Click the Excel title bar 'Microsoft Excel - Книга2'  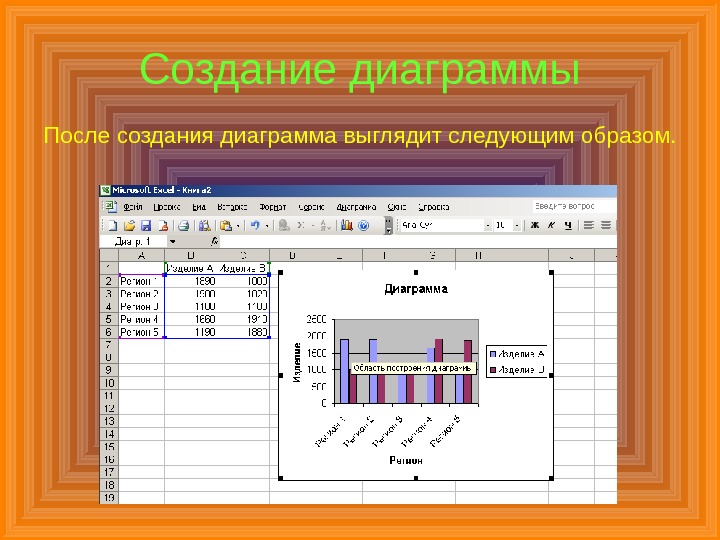[358, 190]
